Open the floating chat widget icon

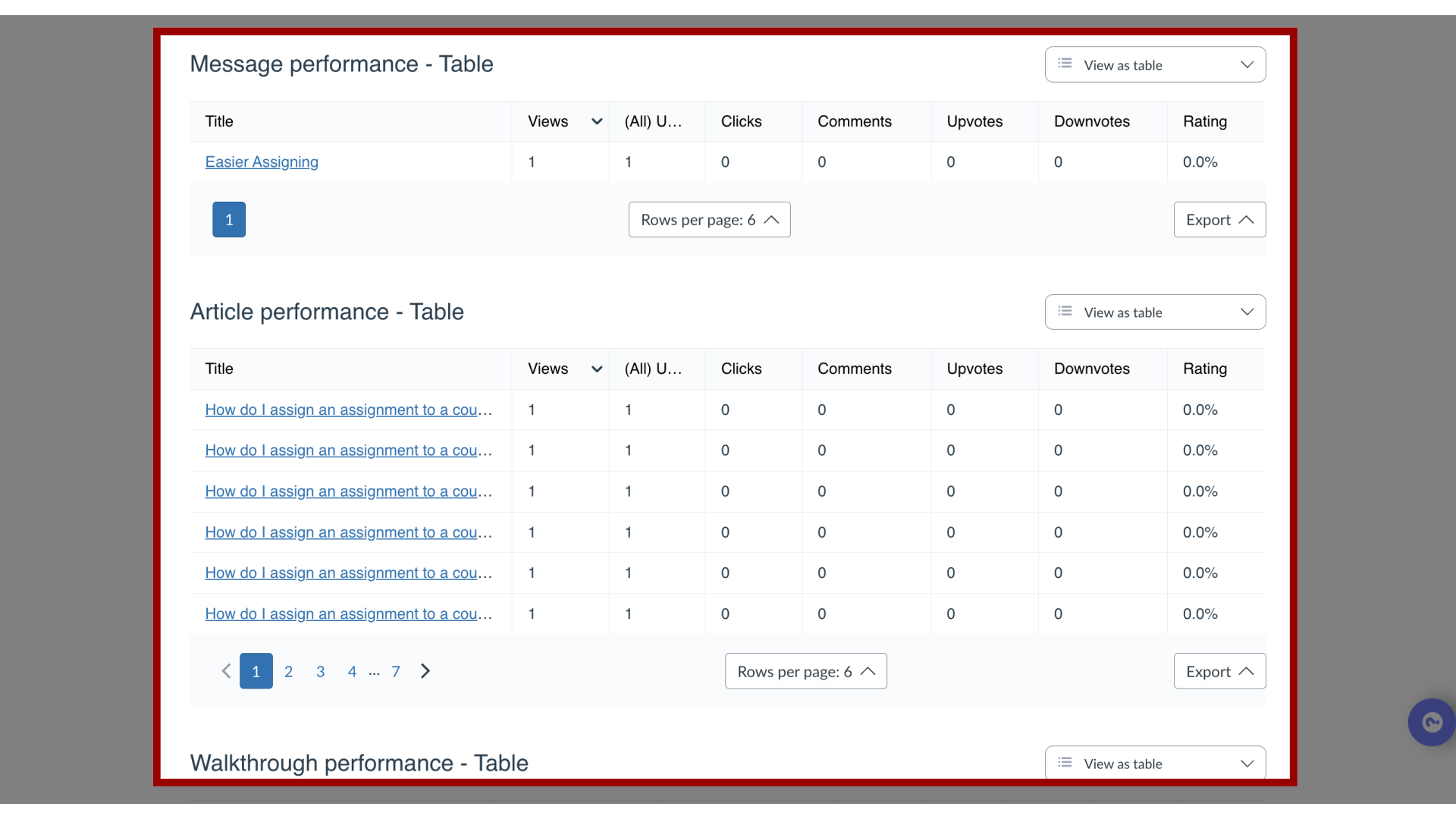pyautogui.click(x=1432, y=722)
